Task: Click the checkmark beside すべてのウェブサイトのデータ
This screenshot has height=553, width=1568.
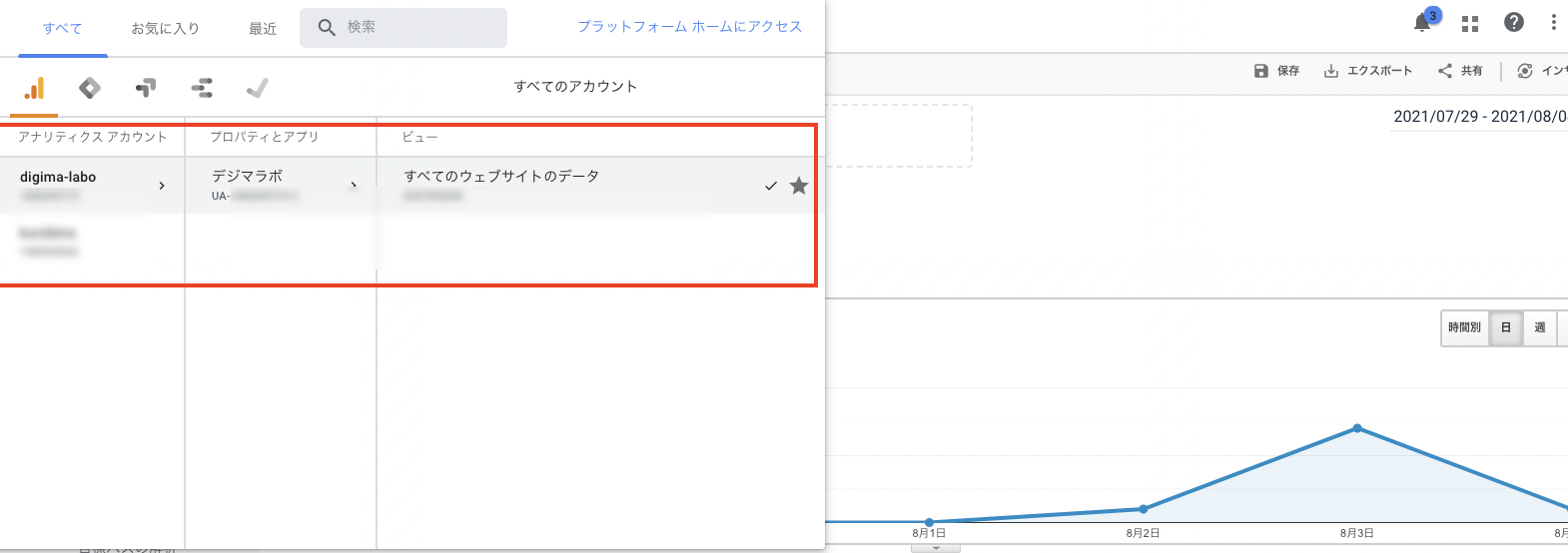Action: (771, 186)
